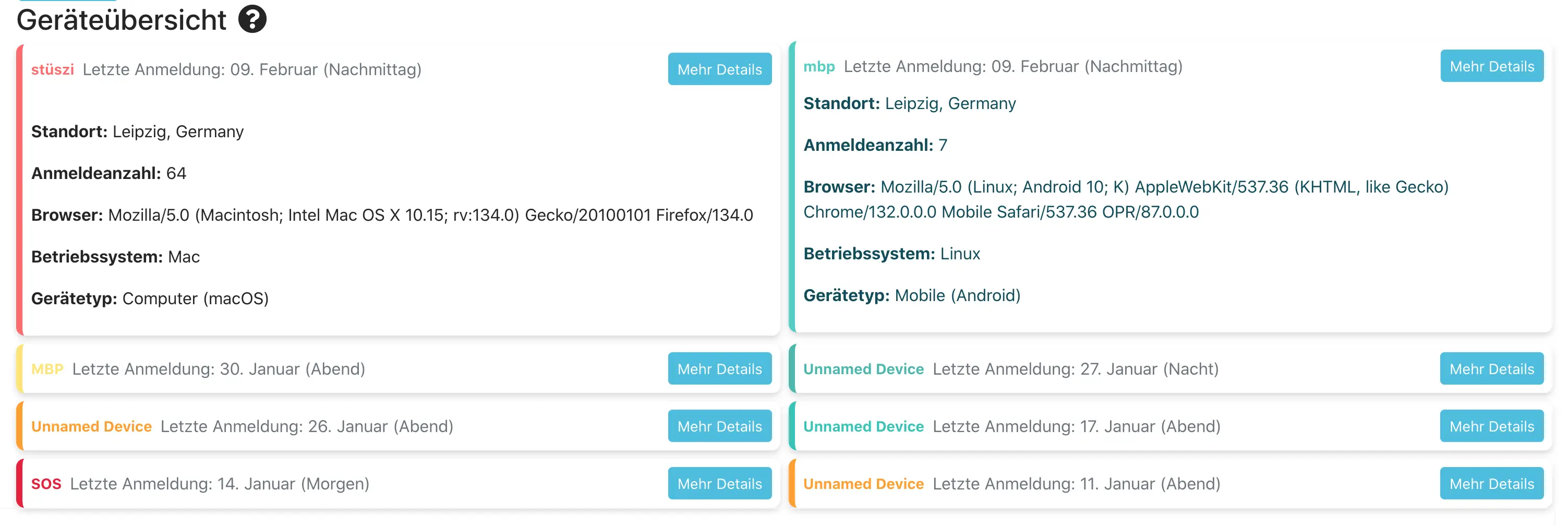Select Unnamed Device from 27. Januar
Screen dimensions: 1568x526
tap(863, 369)
